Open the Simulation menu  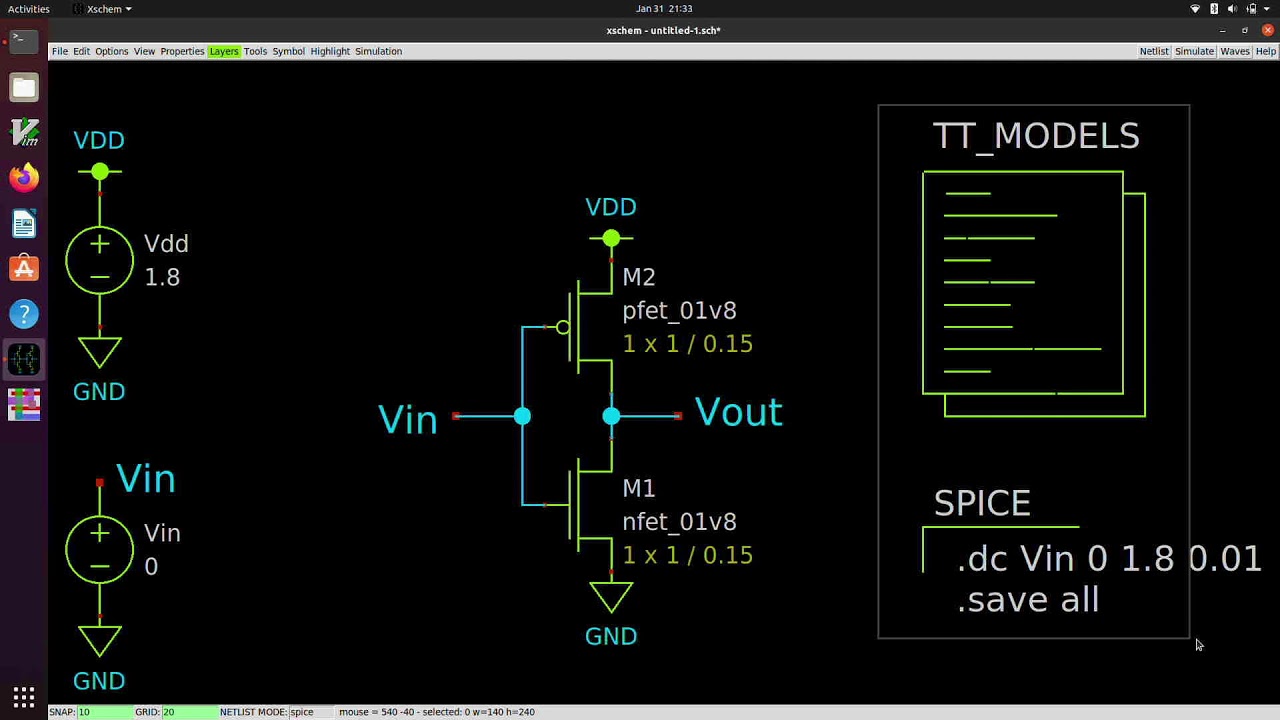click(378, 51)
